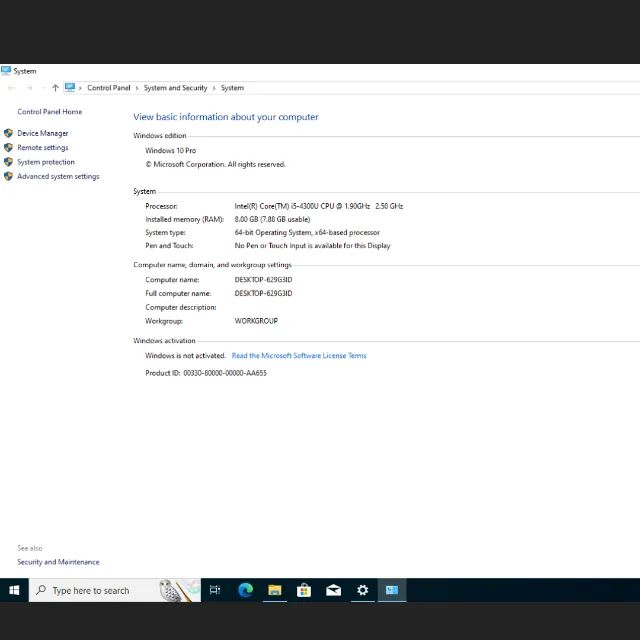Image resolution: width=640 pixels, height=640 pixels.
Task: Select the Windows 10 Pro edition text
Action: pos(171,150)
